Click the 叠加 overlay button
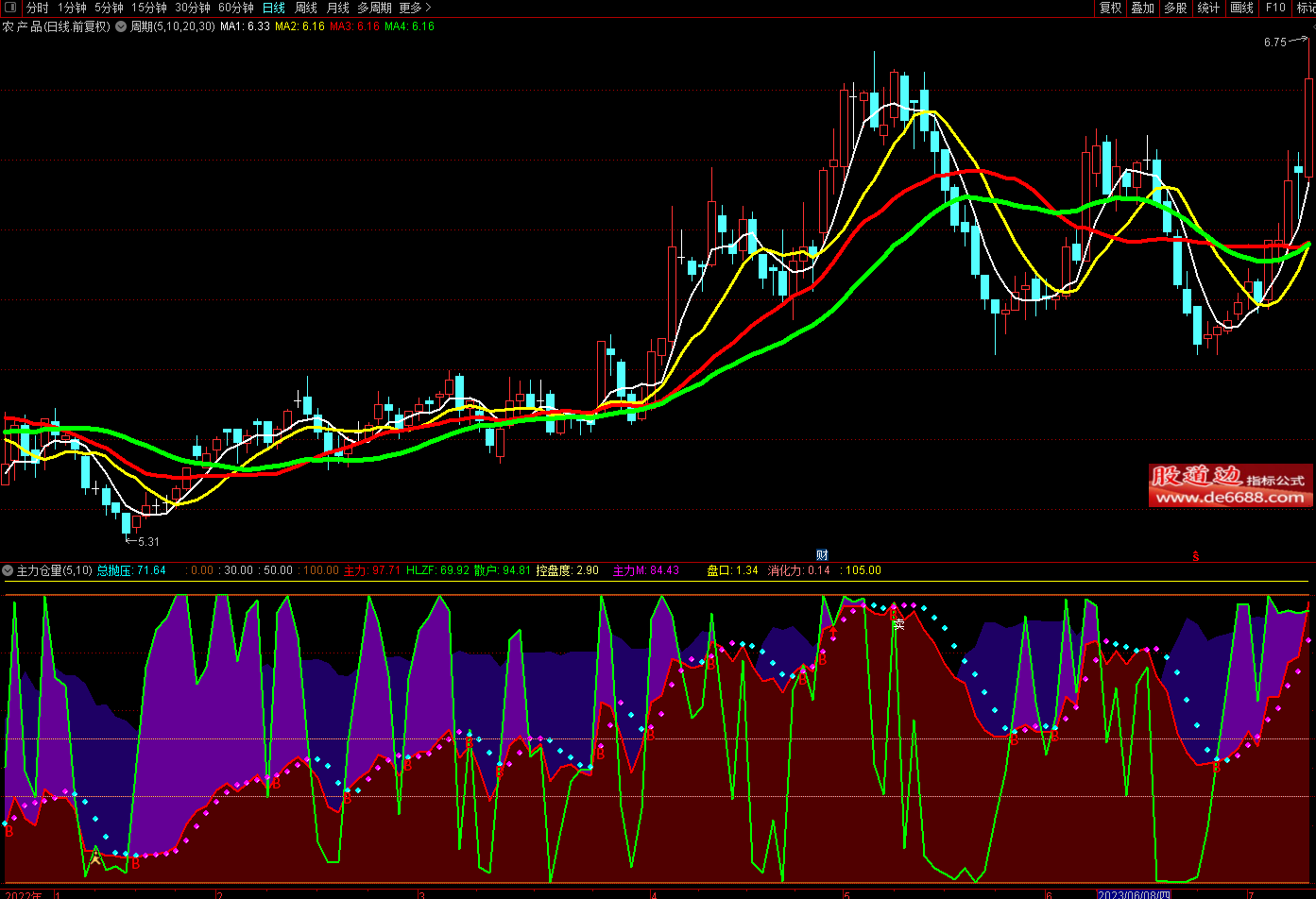 point(1143,8)
